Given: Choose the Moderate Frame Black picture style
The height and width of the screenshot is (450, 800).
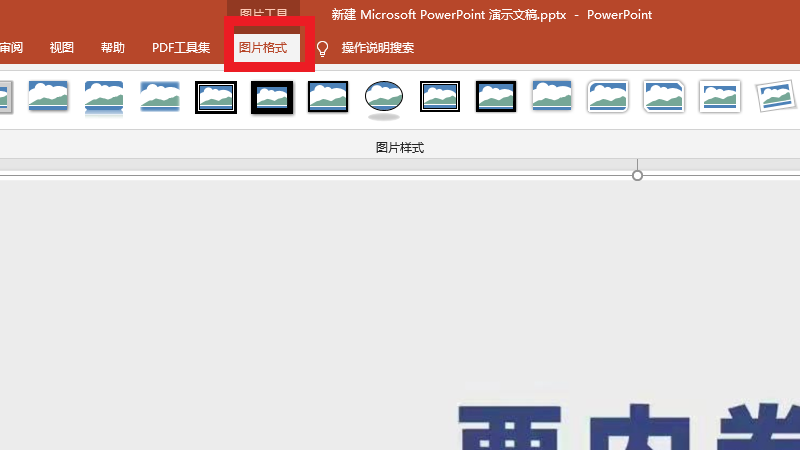Looking at the screenshot, I should 496,97.
